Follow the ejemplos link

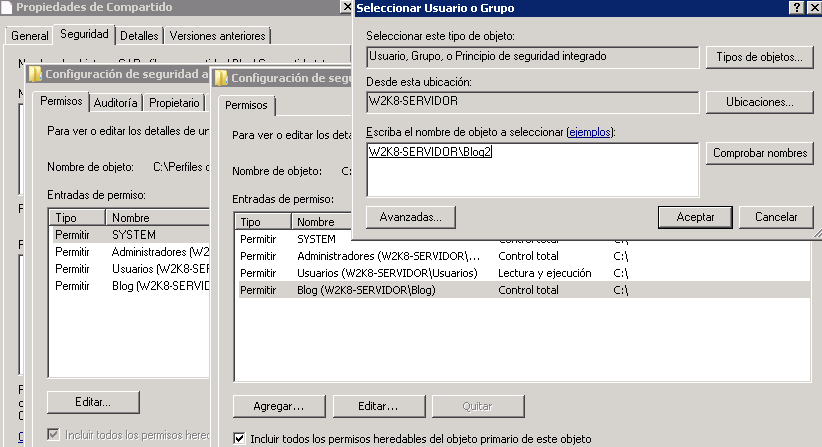tap(590, 132)
